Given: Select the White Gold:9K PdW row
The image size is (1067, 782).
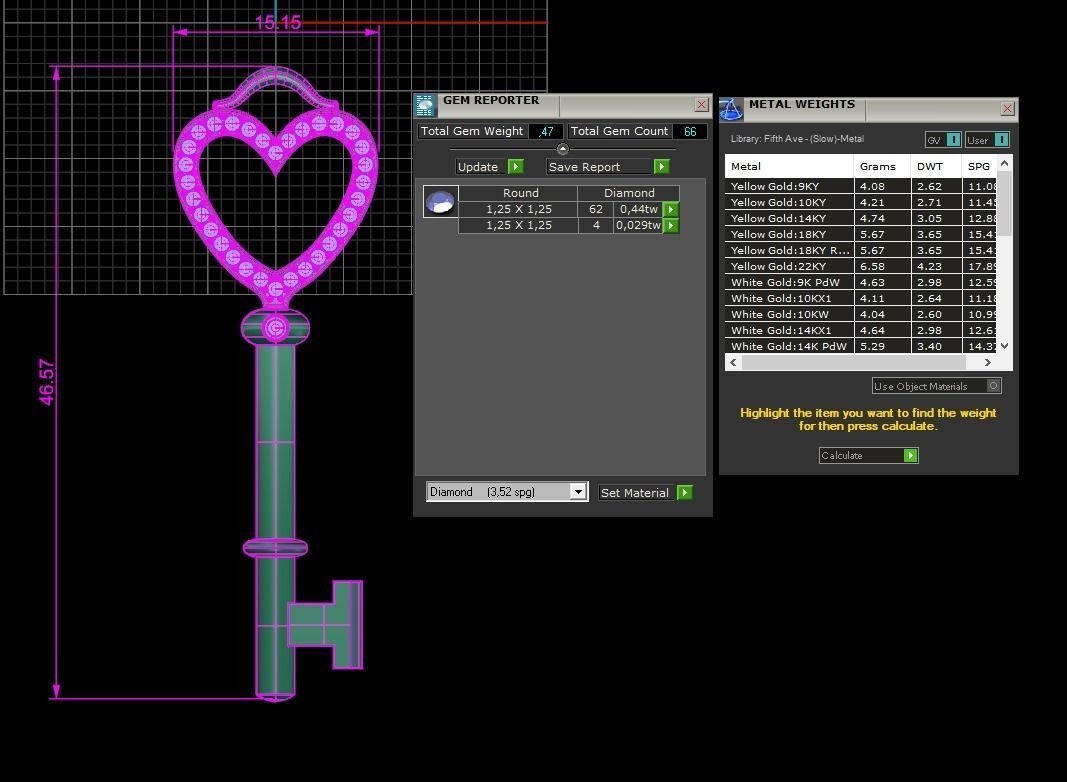Looking at the screenshot, I should [861, 282].
